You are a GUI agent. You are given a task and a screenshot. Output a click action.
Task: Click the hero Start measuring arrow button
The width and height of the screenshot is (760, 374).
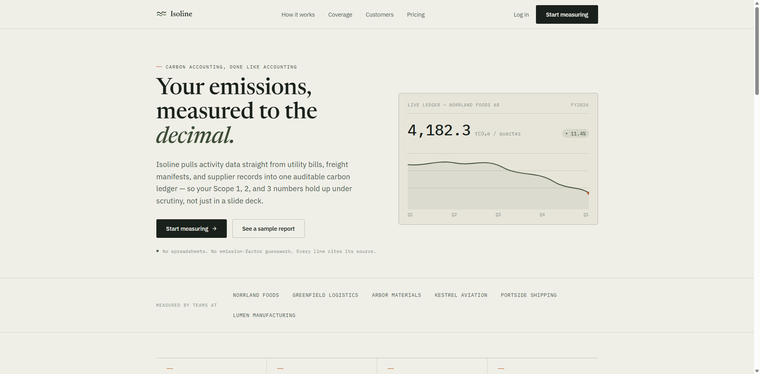191,229
